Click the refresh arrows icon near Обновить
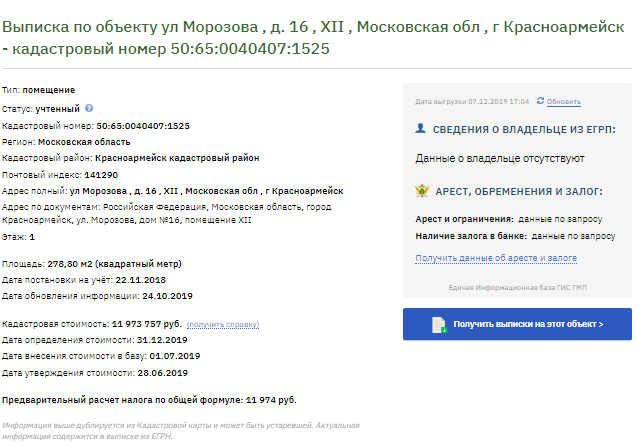This screenshot has height=445, width=638. [x=540, y=100]
